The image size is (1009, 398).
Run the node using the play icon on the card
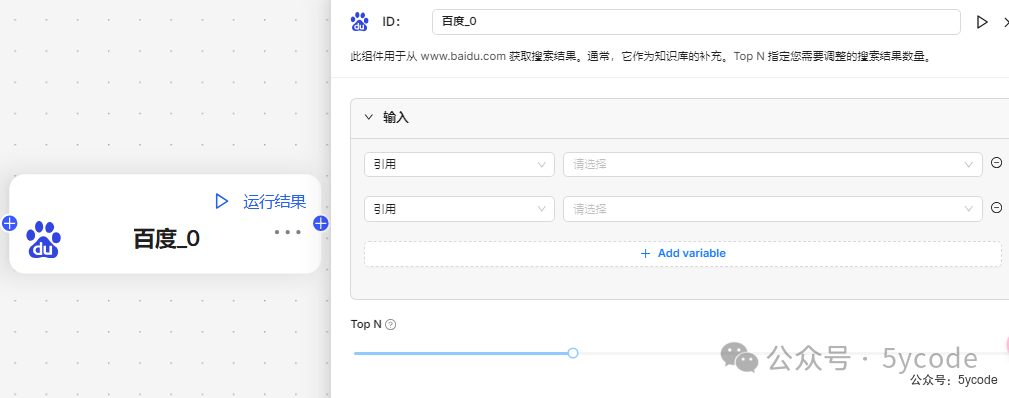[x=221, y=202]
